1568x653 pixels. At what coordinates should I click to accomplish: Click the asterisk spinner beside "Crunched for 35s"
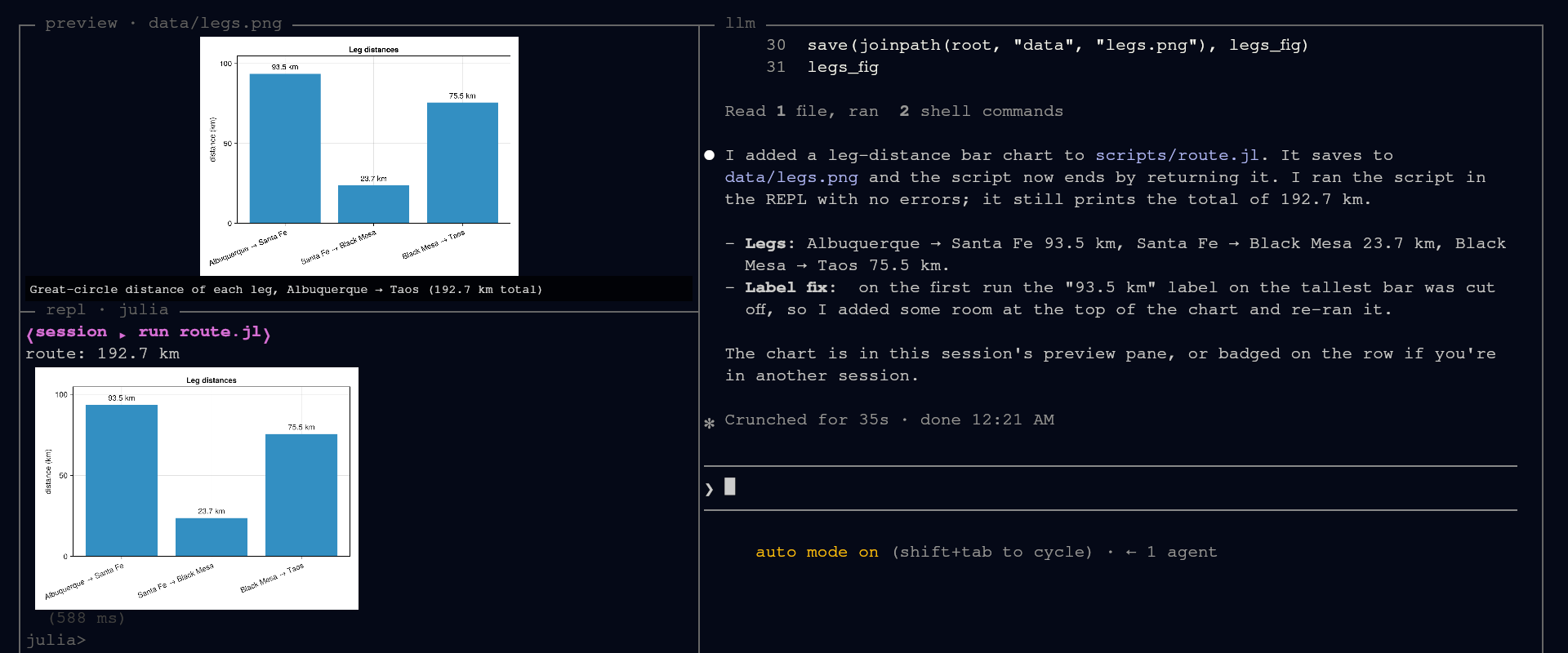pyautogui.click(x=709, y=422)
